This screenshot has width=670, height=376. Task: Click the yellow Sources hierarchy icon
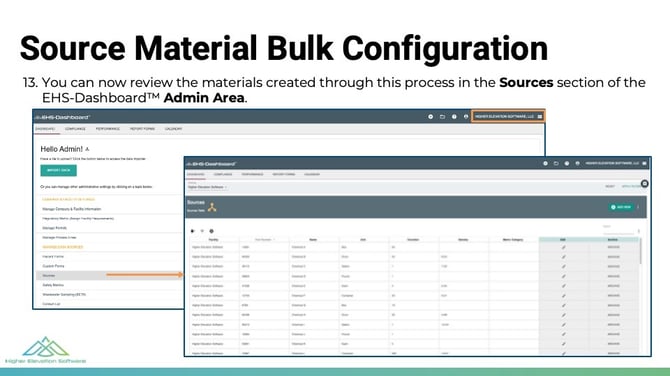pos(212,208)
